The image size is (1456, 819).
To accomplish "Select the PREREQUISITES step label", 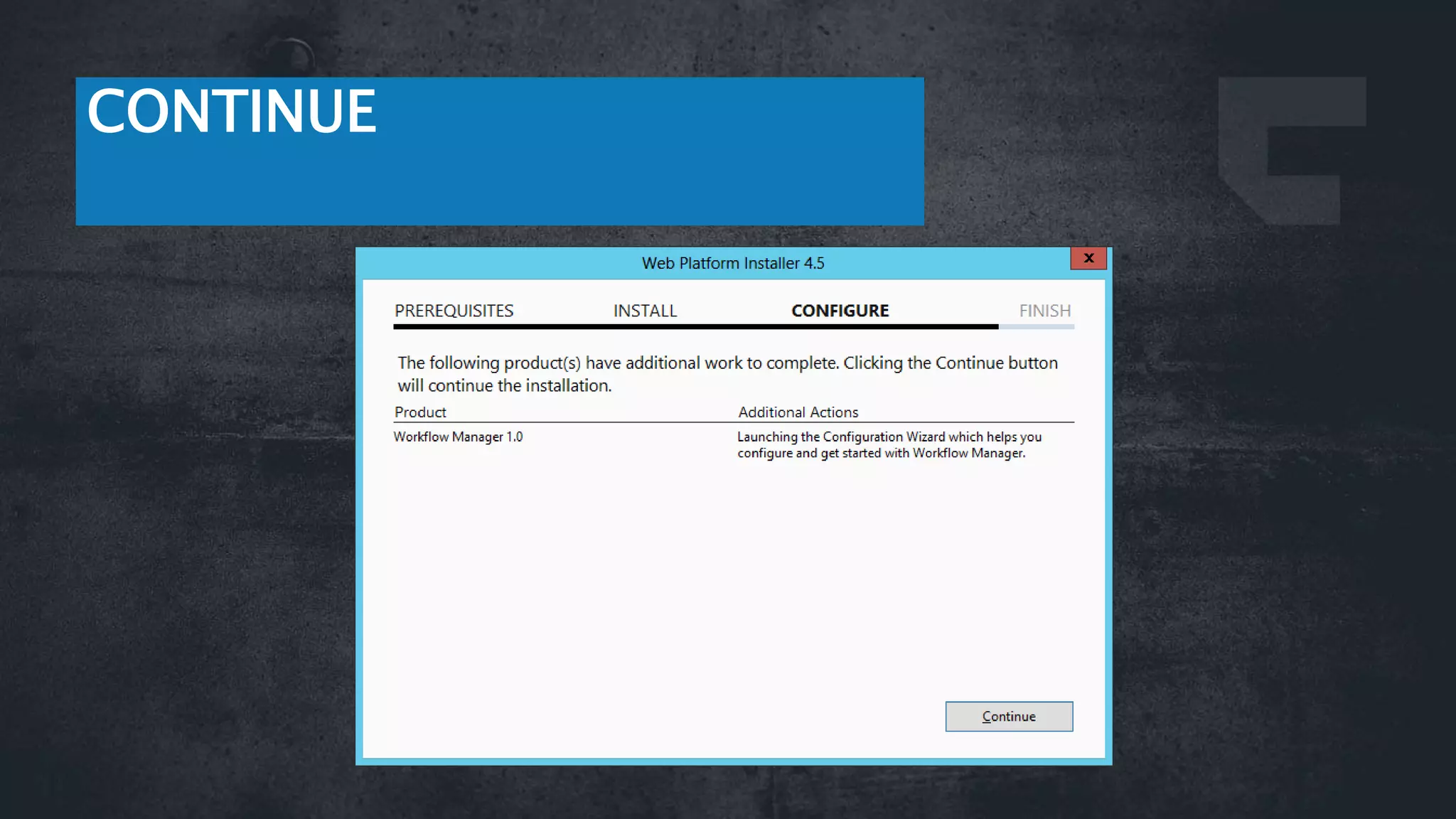I will click(454, 311).
